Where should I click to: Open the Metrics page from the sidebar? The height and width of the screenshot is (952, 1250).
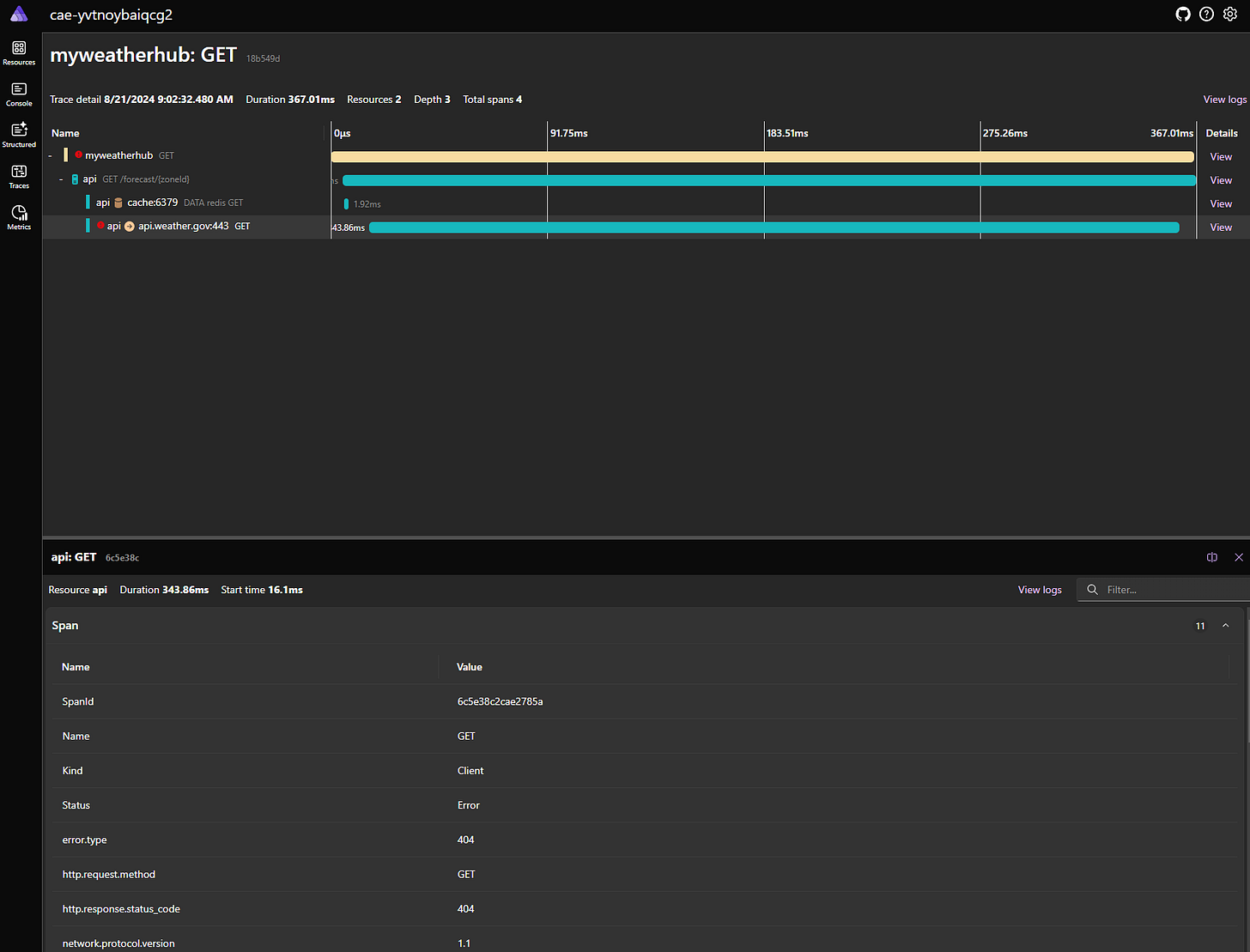pyautogui.click(x=18, y=215)
